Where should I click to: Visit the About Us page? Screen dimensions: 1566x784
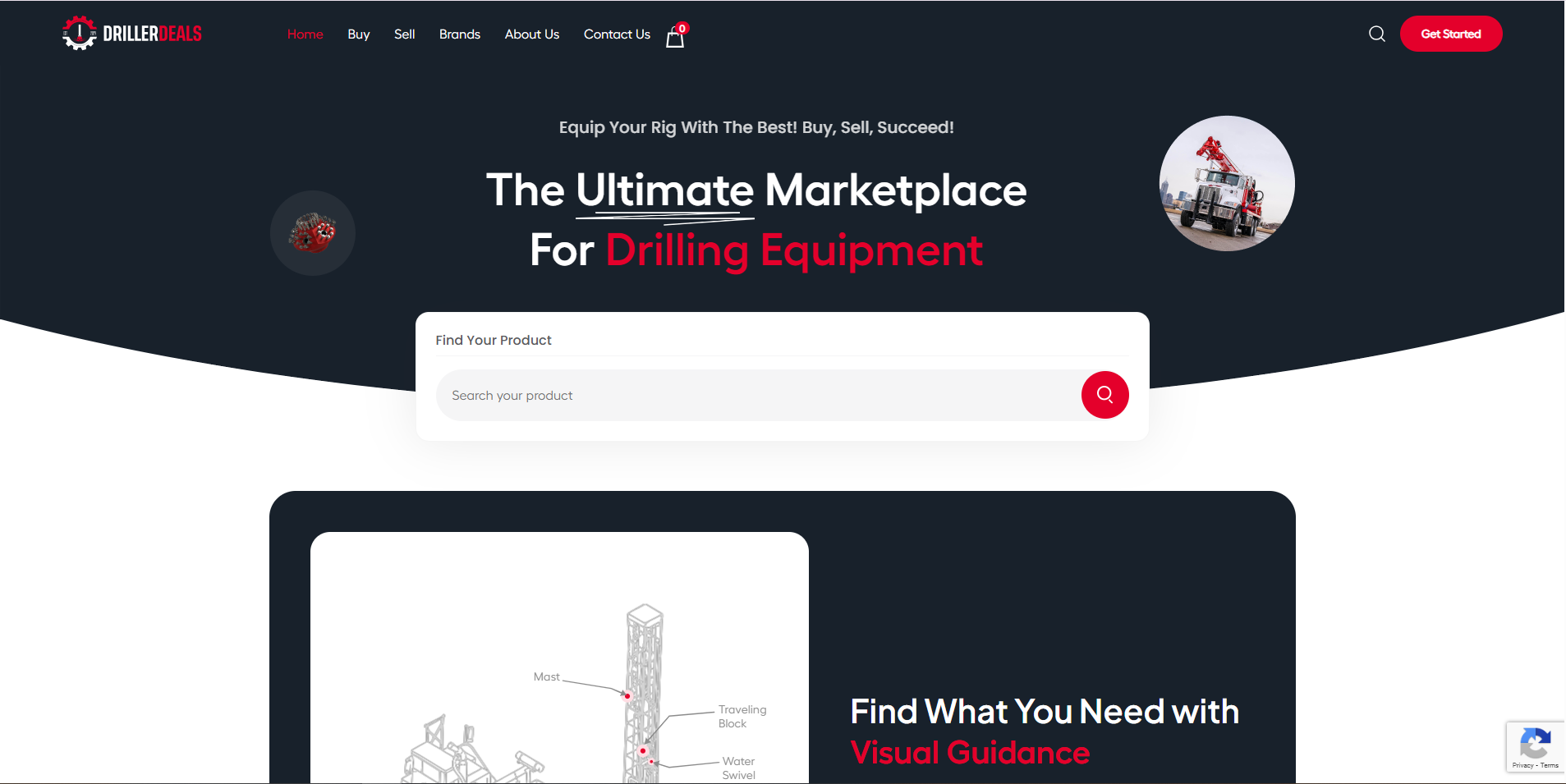[x=531, y=34]
